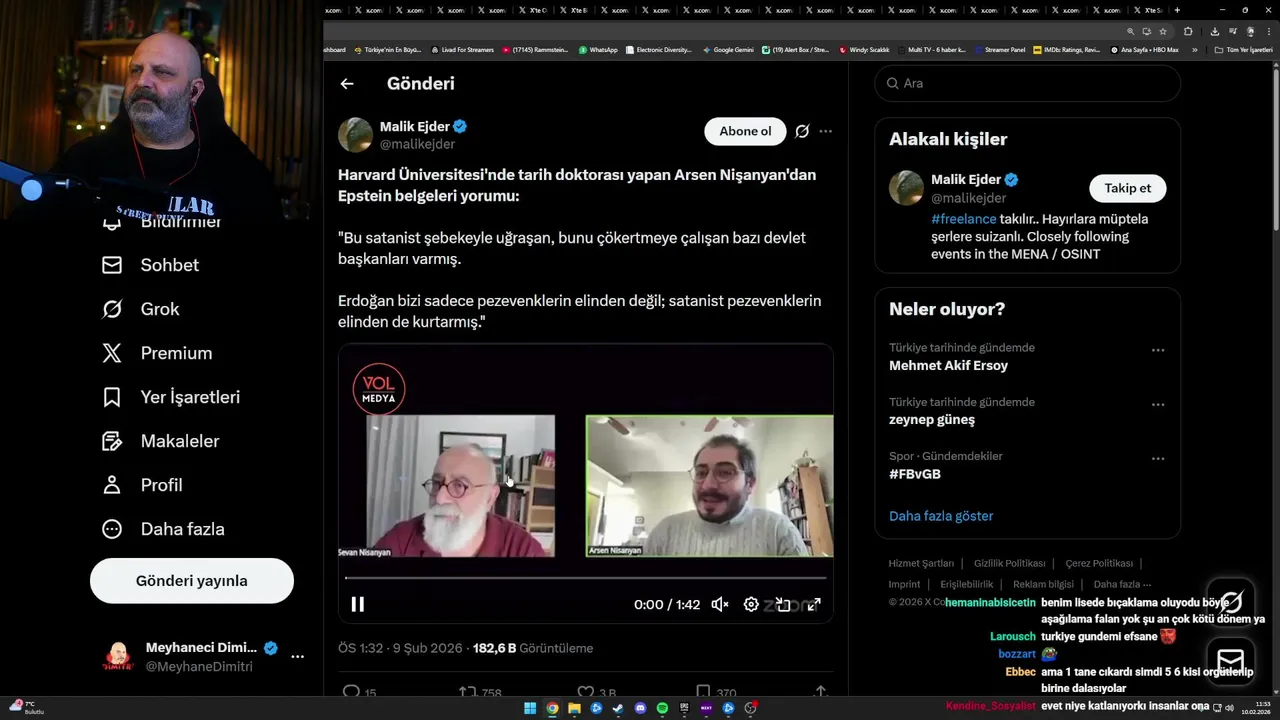The image size is (1280, 720).
Task: Open Tüm Yer İşaretleri bookmarks folder
Action: tap(1243, 49)
